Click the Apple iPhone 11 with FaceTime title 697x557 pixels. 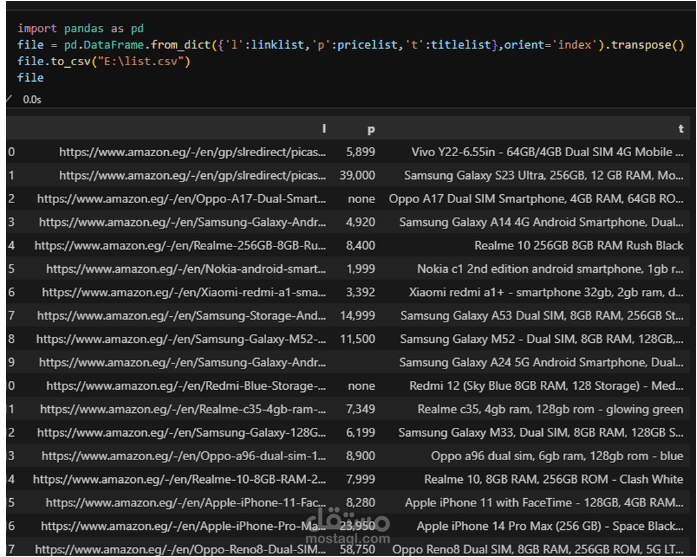point(544,502)
